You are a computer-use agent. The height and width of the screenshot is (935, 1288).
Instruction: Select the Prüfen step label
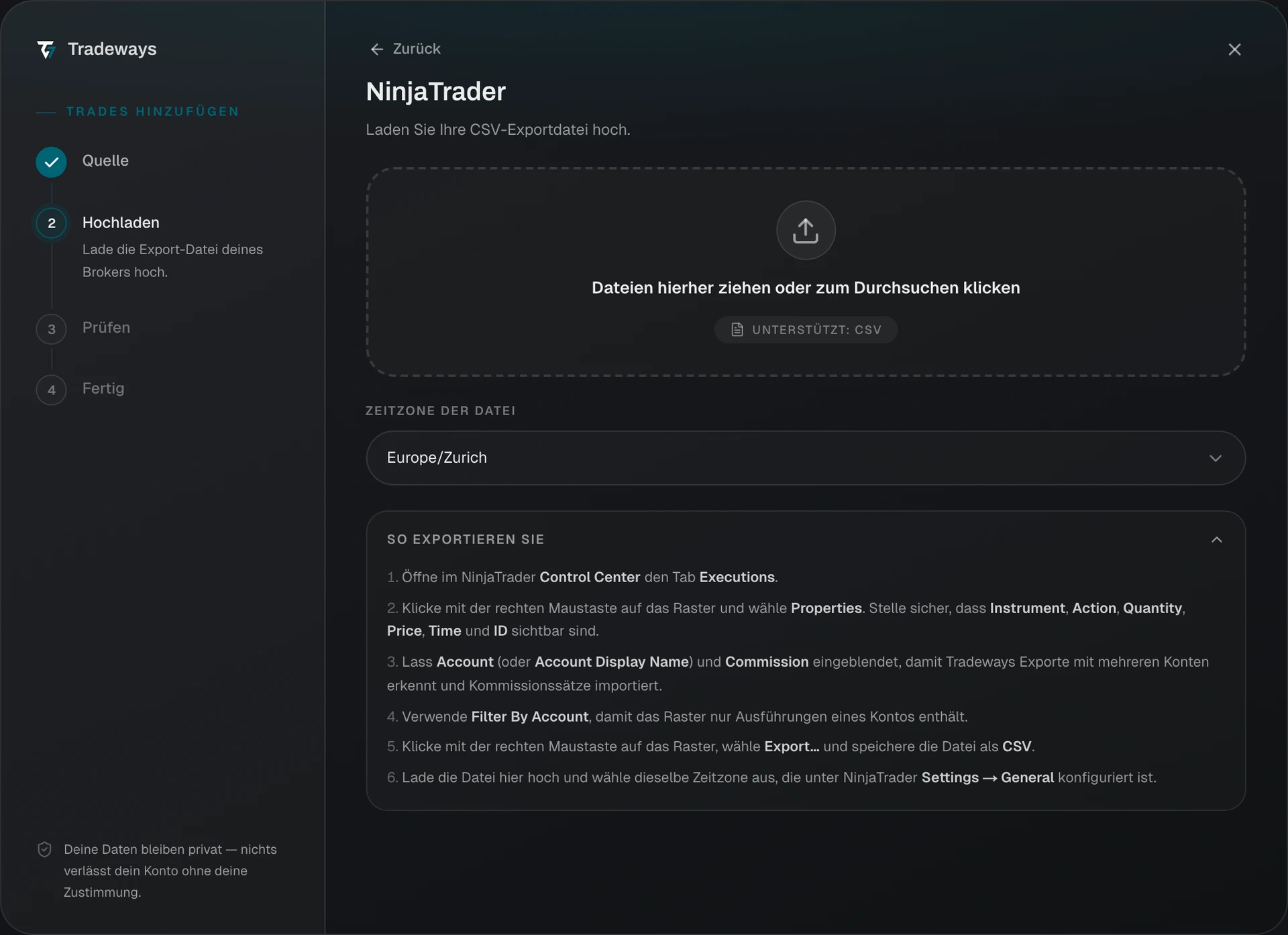pos(106,327)
